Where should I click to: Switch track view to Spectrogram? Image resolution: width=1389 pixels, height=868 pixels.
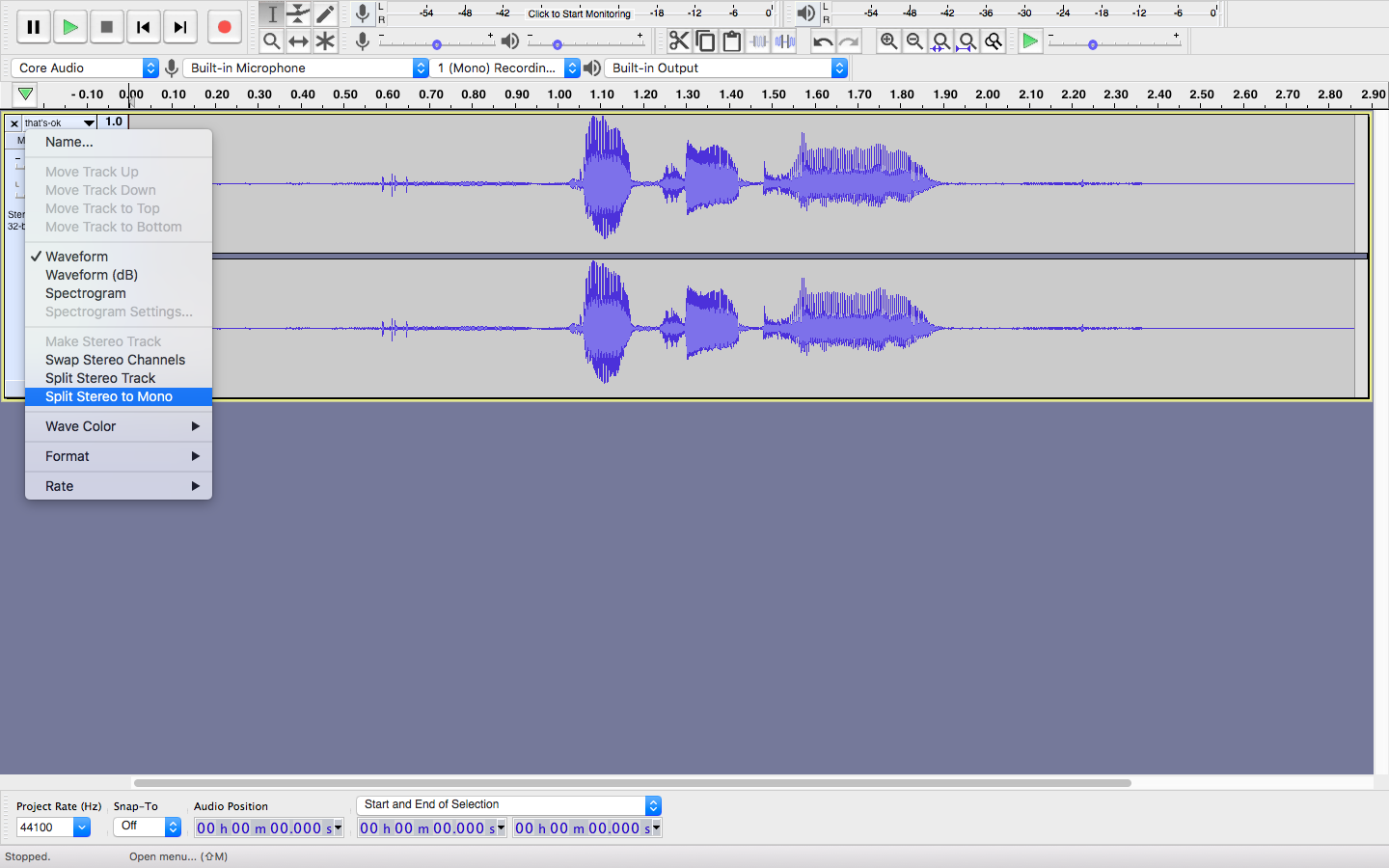[119, 293]
